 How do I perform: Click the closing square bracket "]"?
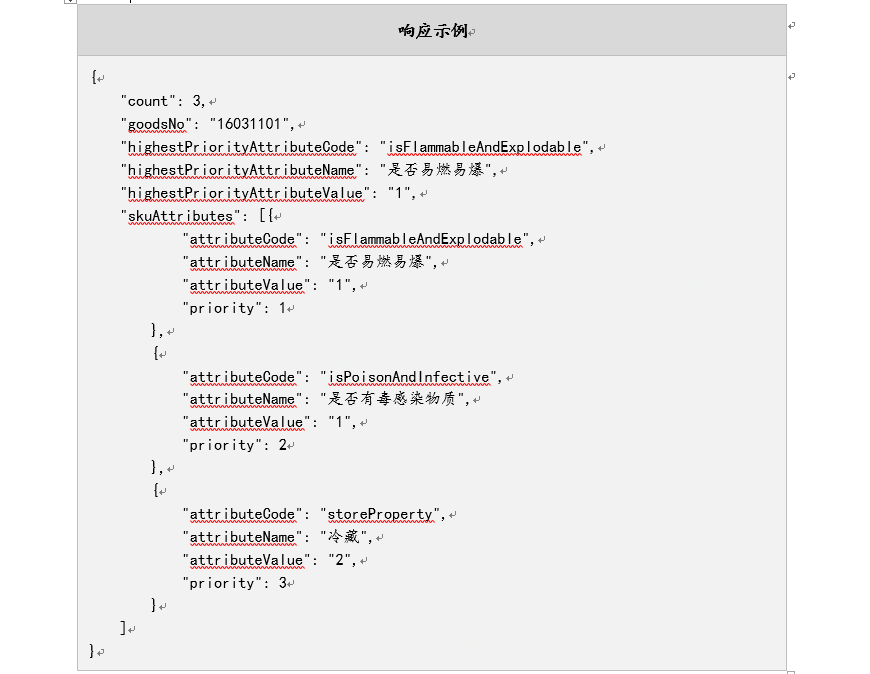tap(123, 628)
